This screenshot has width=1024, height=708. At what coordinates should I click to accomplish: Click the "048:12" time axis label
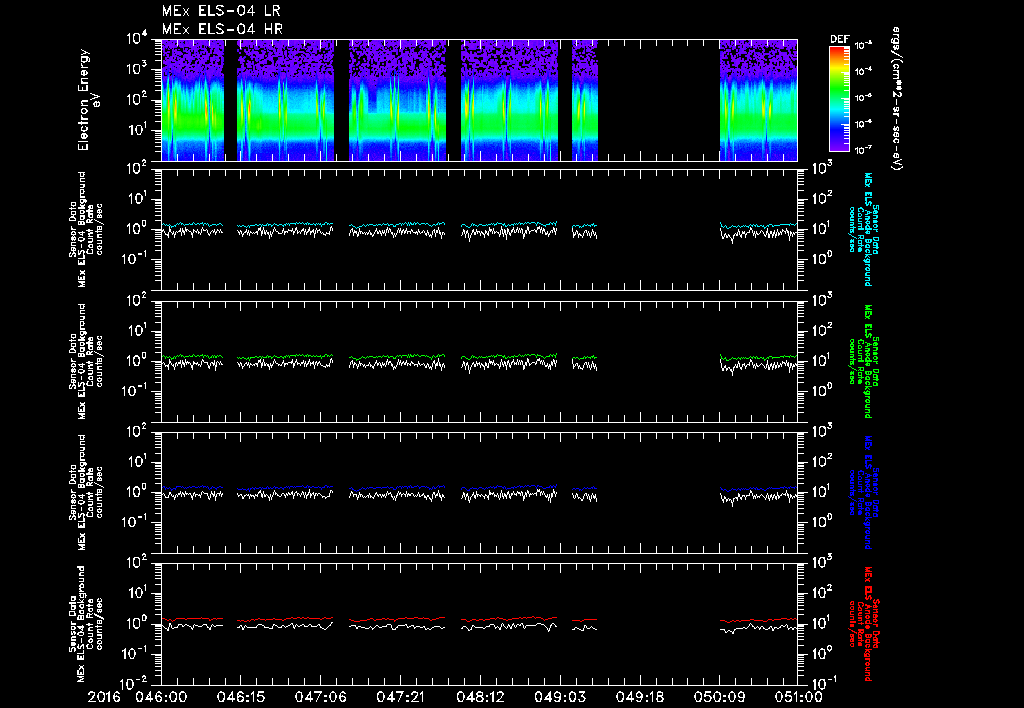480,697
